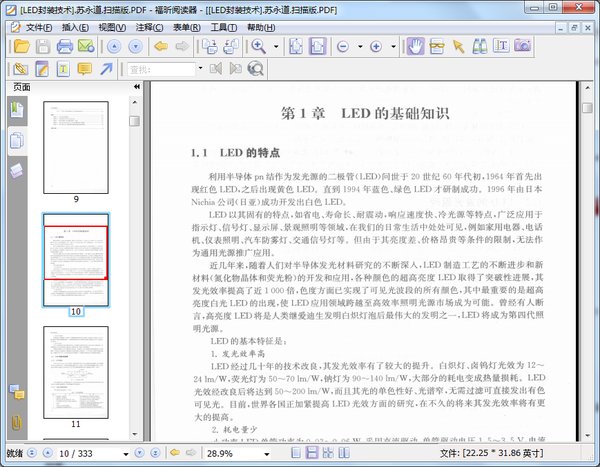Viewport: 600px width, 467px height.
Task: Toggle facing pages layout in the status bar
Action: (344, 453)
